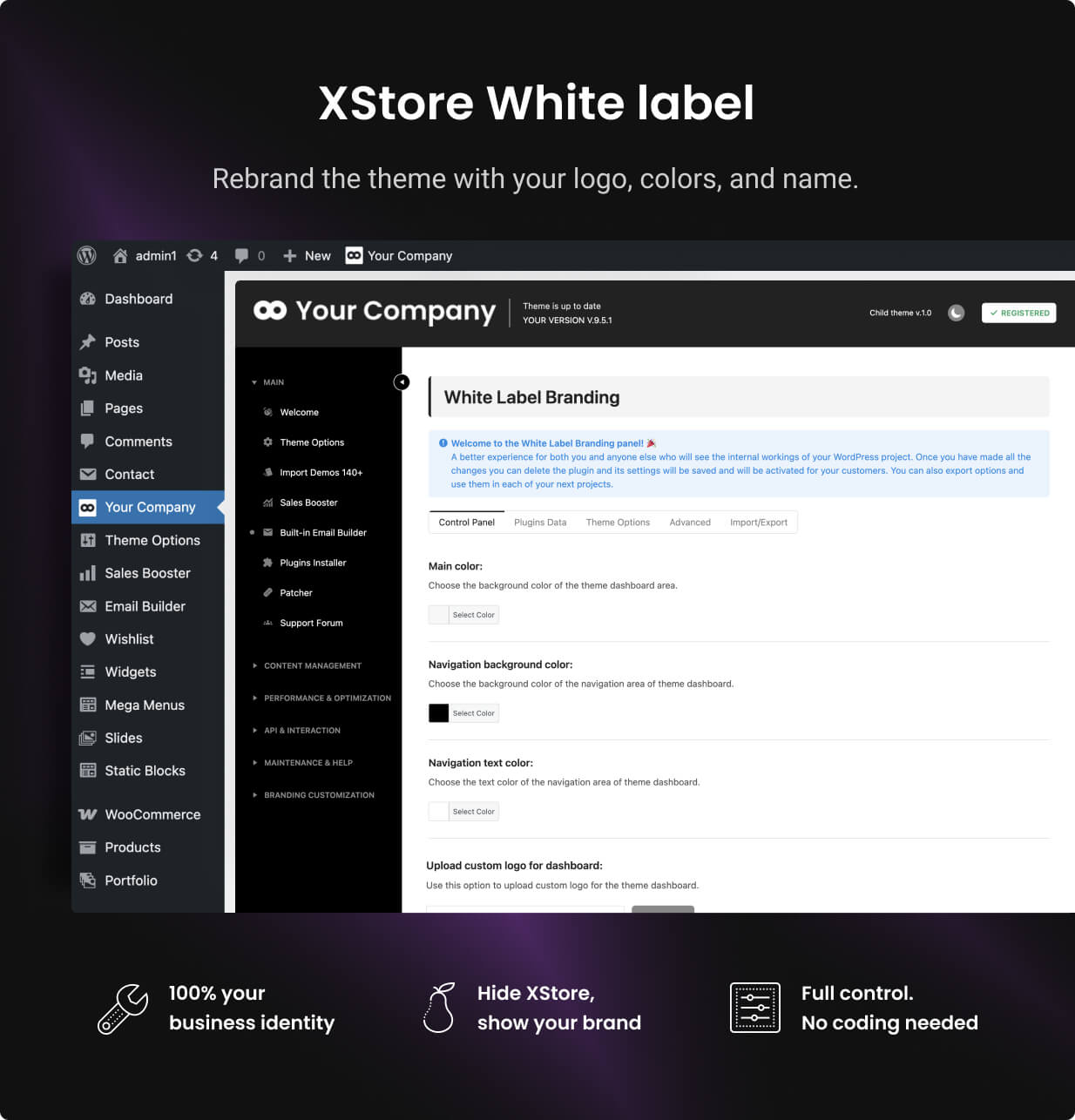Click the REGISTERED status button
The height and width of the screenshot is (1120, 1075).
pos(1018,313)
